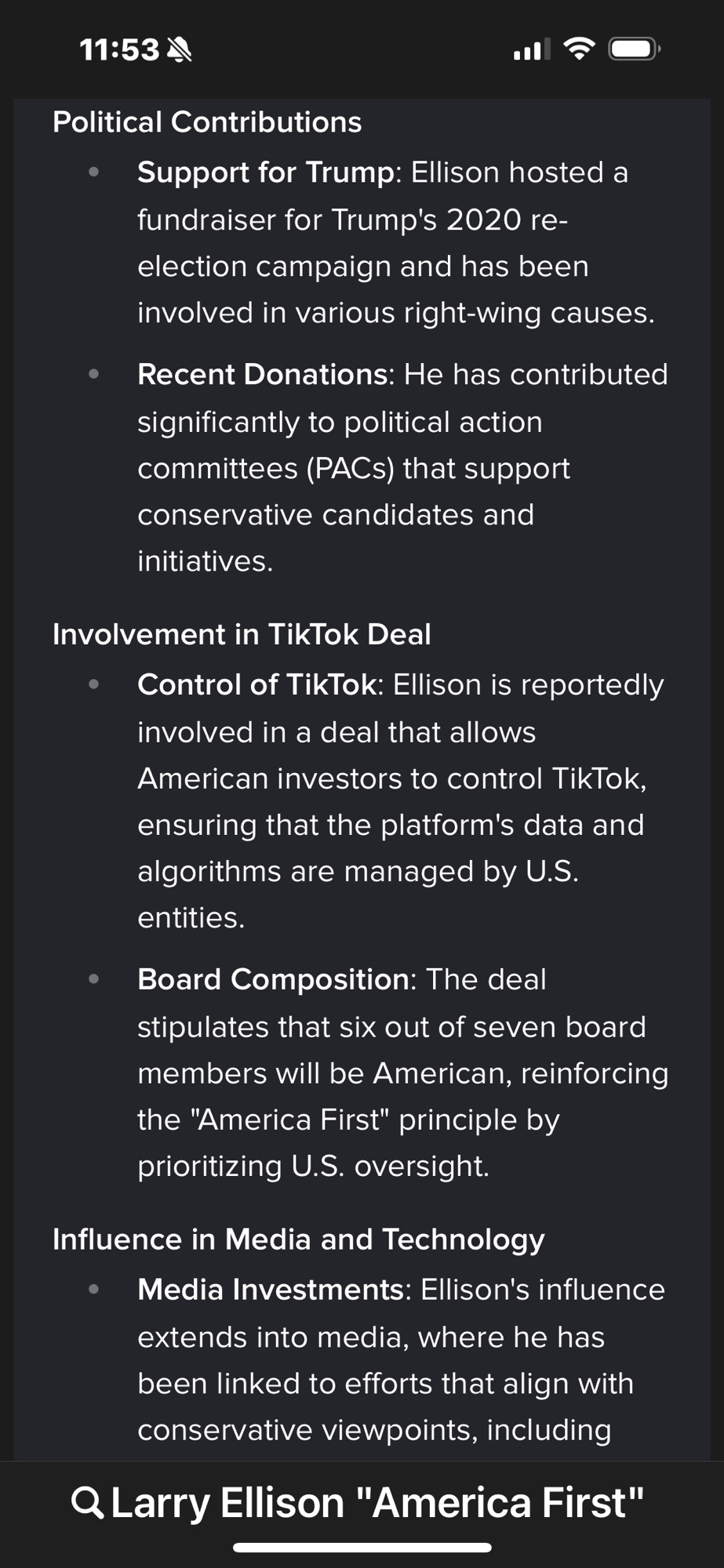Click the bold Recent Donations label

click(x=262, y=375)
